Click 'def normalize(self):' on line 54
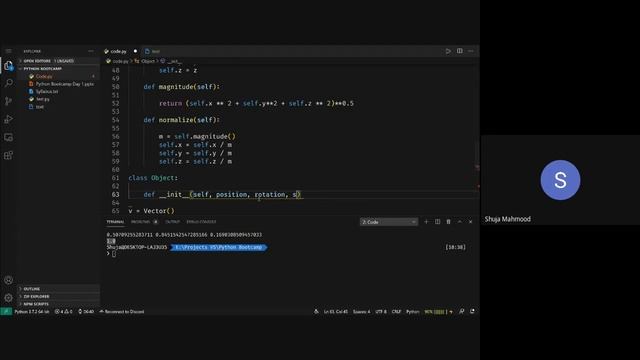This screenshot has width=640, height=360. point(182,120)
